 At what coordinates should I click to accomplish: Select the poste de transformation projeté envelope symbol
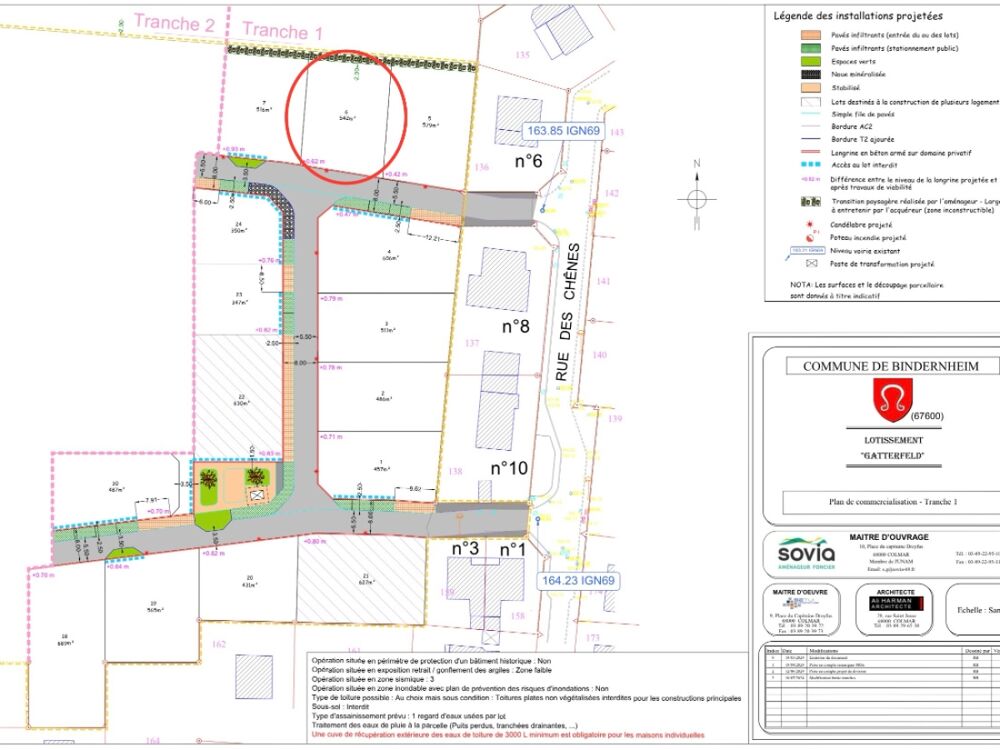coord(811,263)
